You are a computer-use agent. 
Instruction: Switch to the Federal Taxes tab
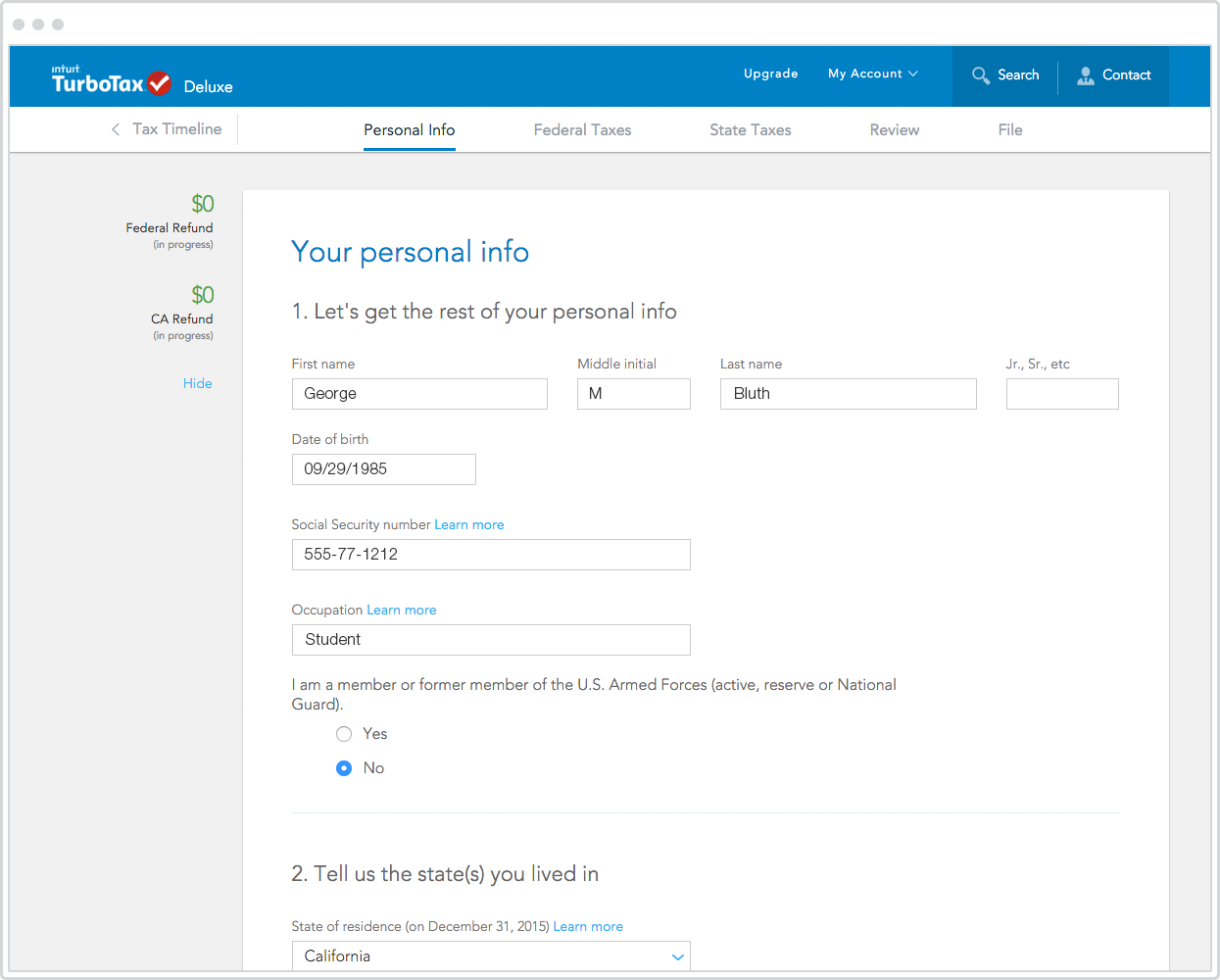pyautogui.click(x=582, y=130)
